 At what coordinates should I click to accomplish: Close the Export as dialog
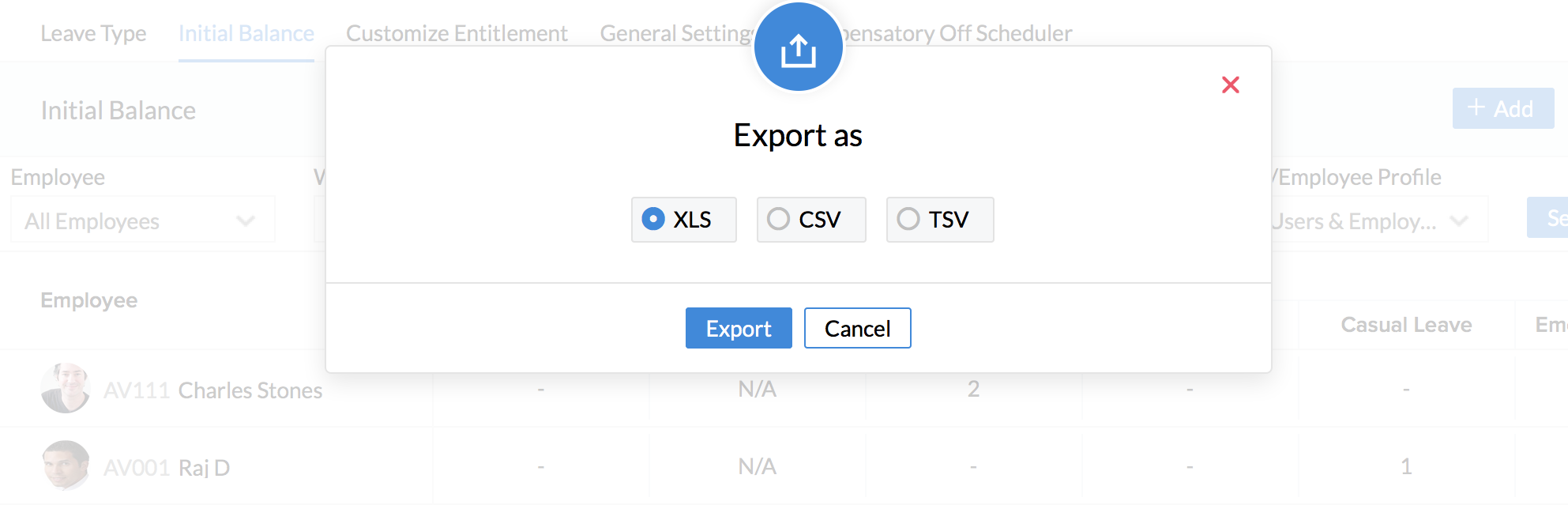click(x=1230, y=85)
